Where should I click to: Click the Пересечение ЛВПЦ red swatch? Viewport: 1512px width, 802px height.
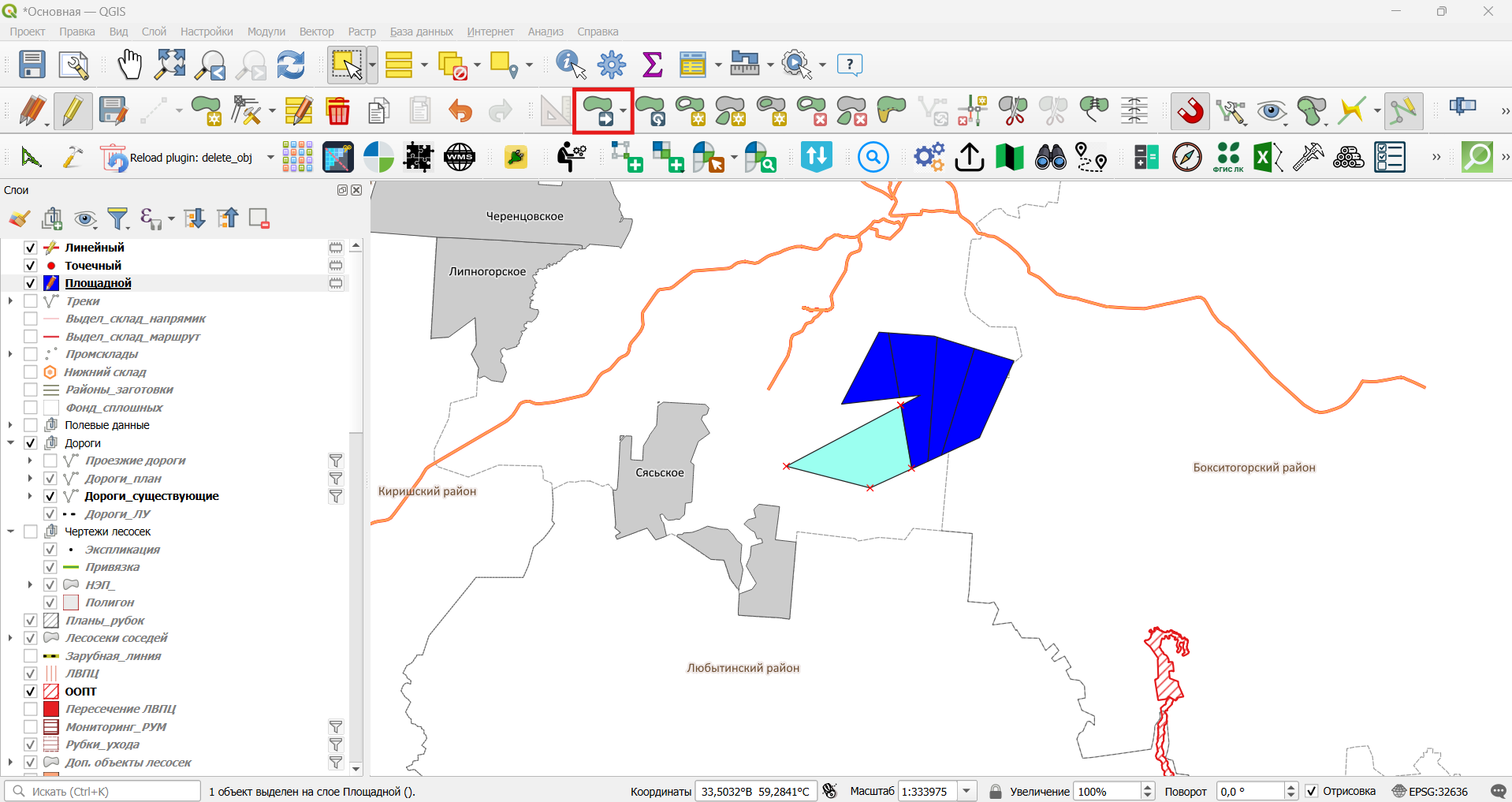[51, 709]
